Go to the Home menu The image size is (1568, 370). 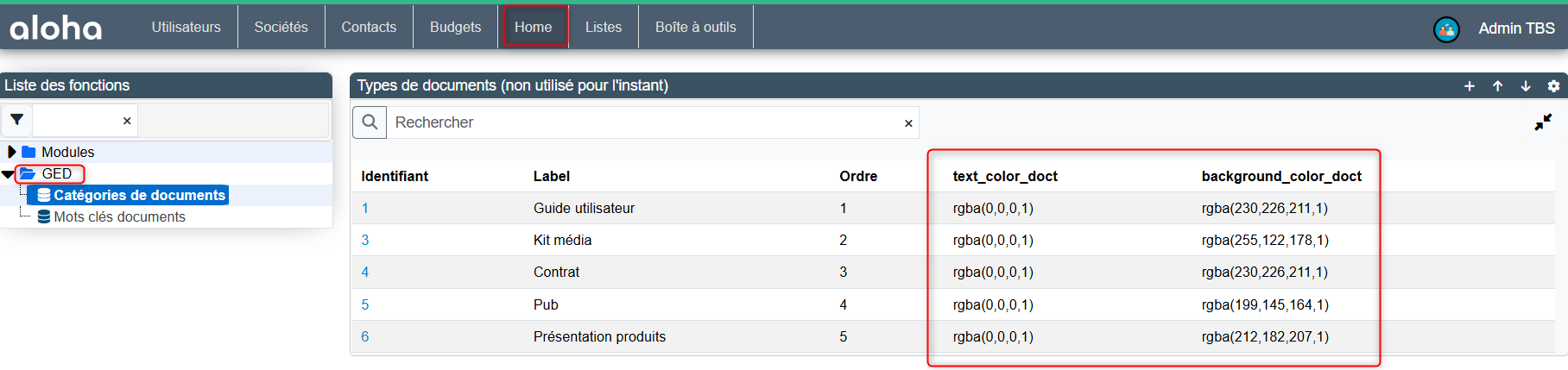point(534,27)
